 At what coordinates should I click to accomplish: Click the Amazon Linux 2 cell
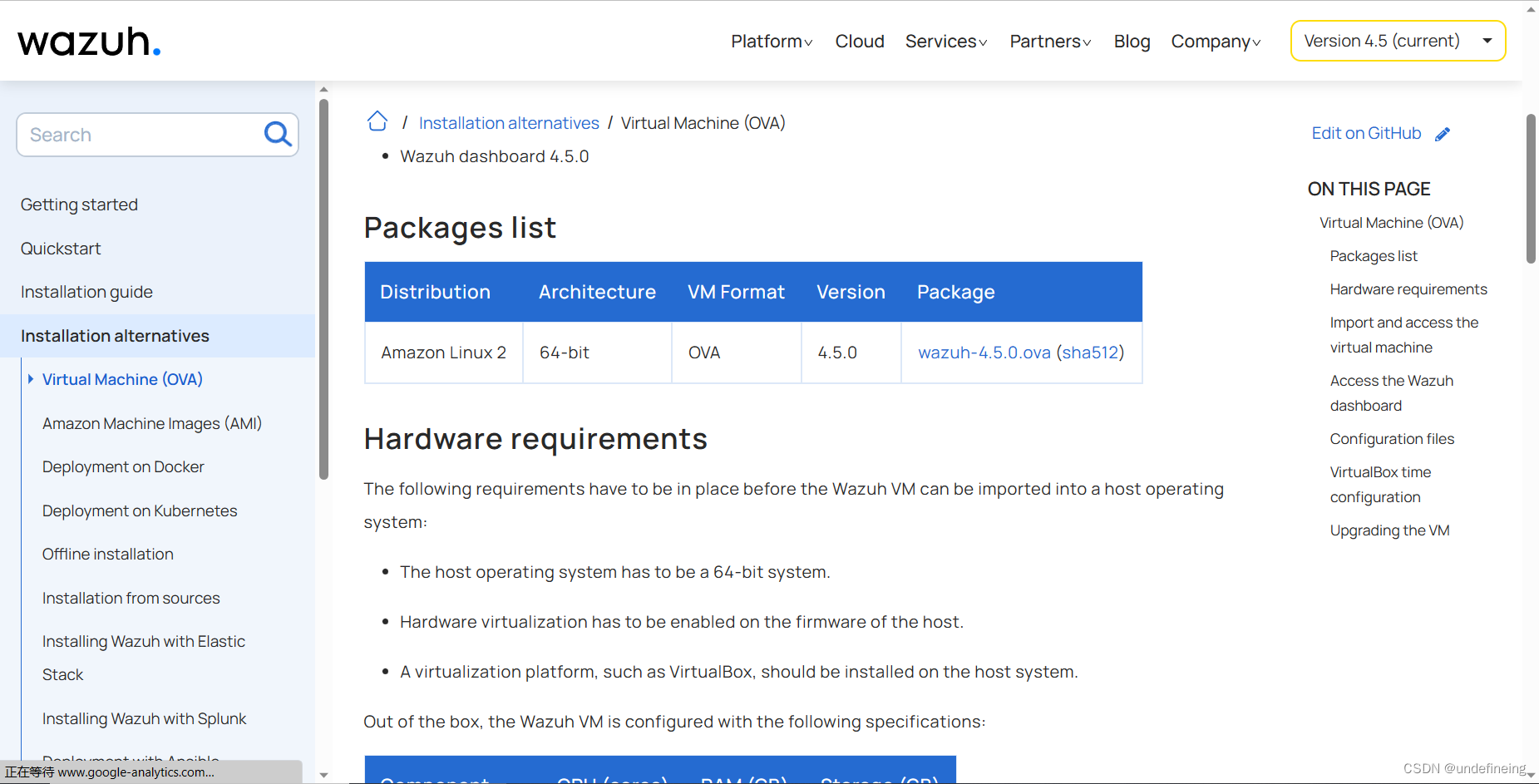click(444, 353)
